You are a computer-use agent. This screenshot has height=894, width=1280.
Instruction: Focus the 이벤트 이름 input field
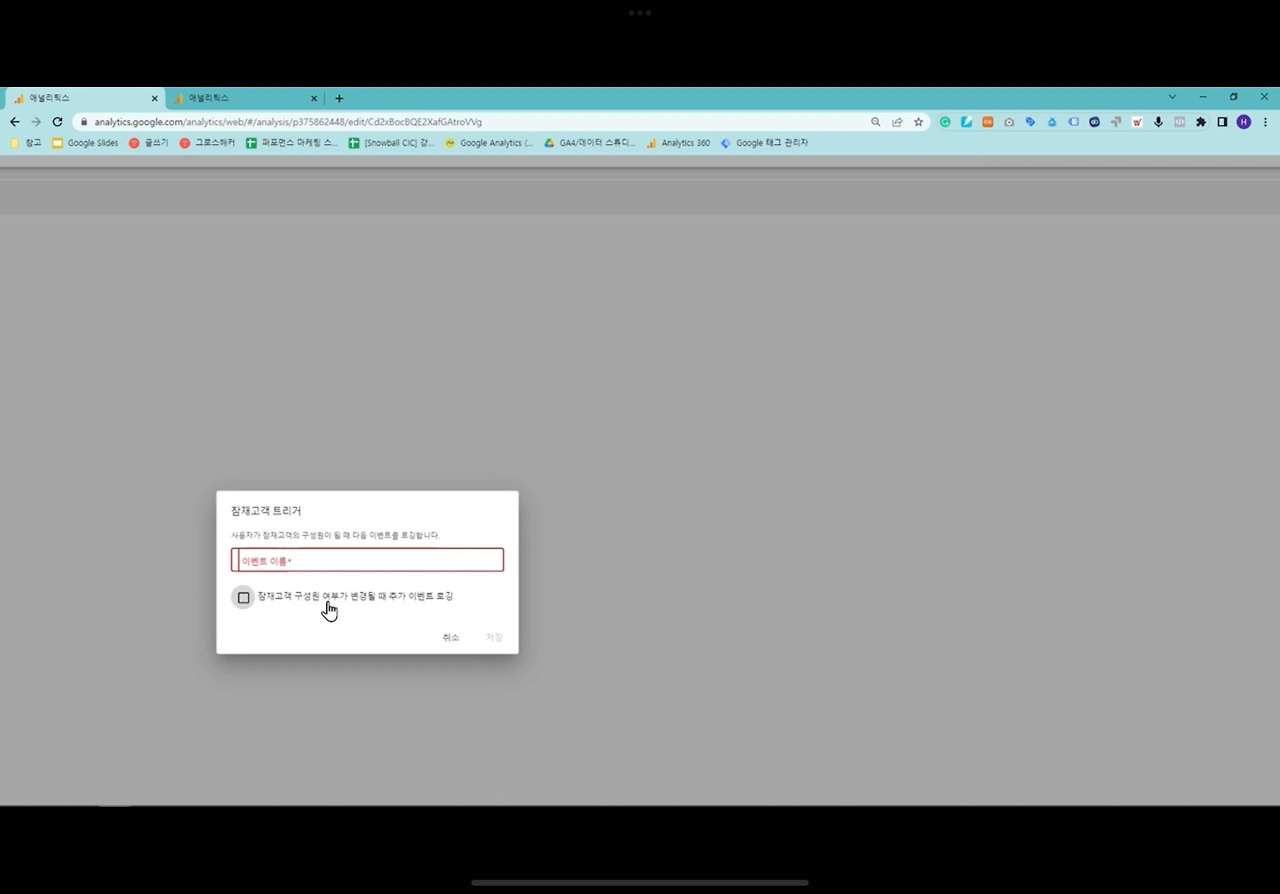pos(367,560)
